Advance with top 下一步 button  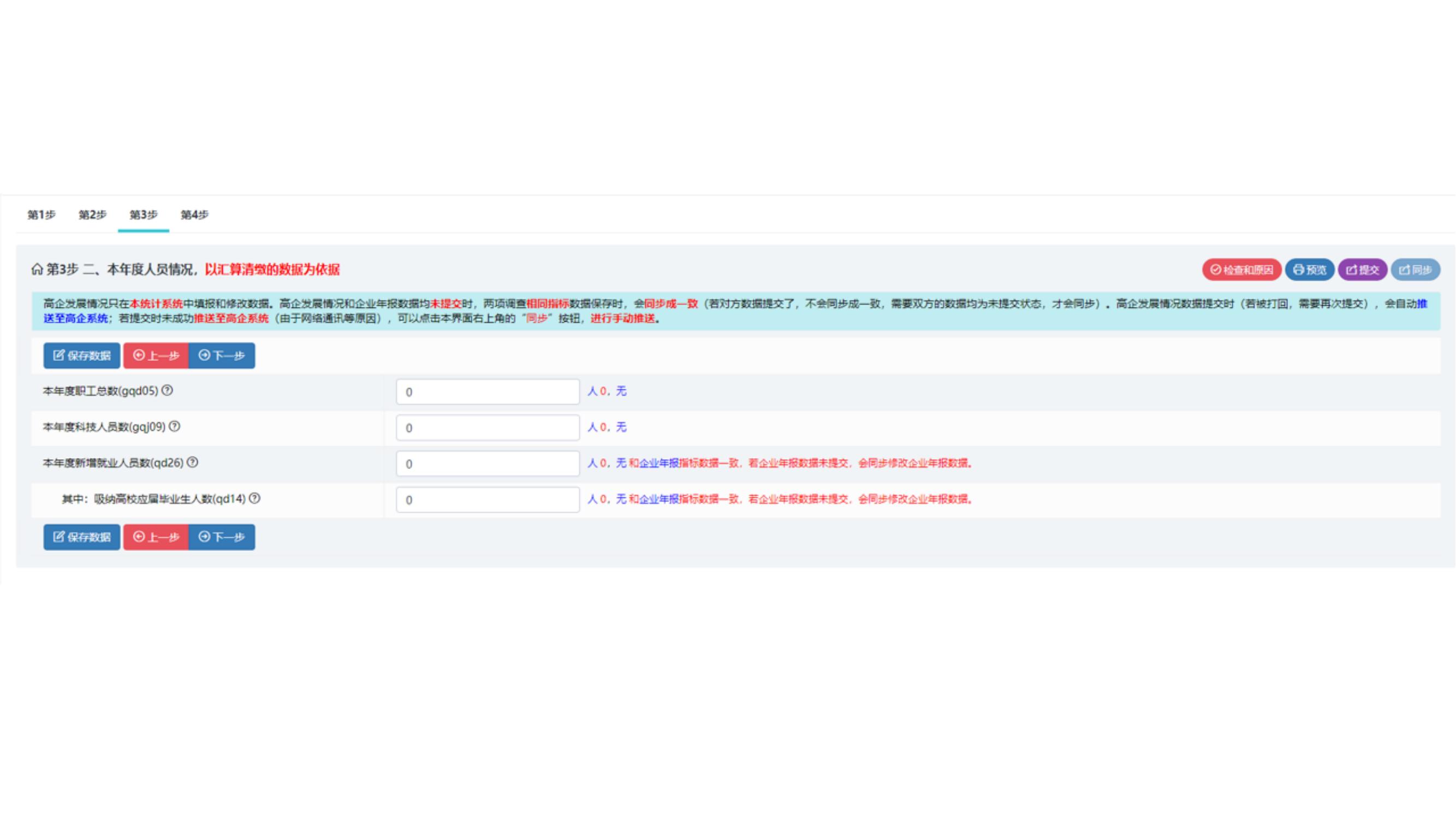222,355
